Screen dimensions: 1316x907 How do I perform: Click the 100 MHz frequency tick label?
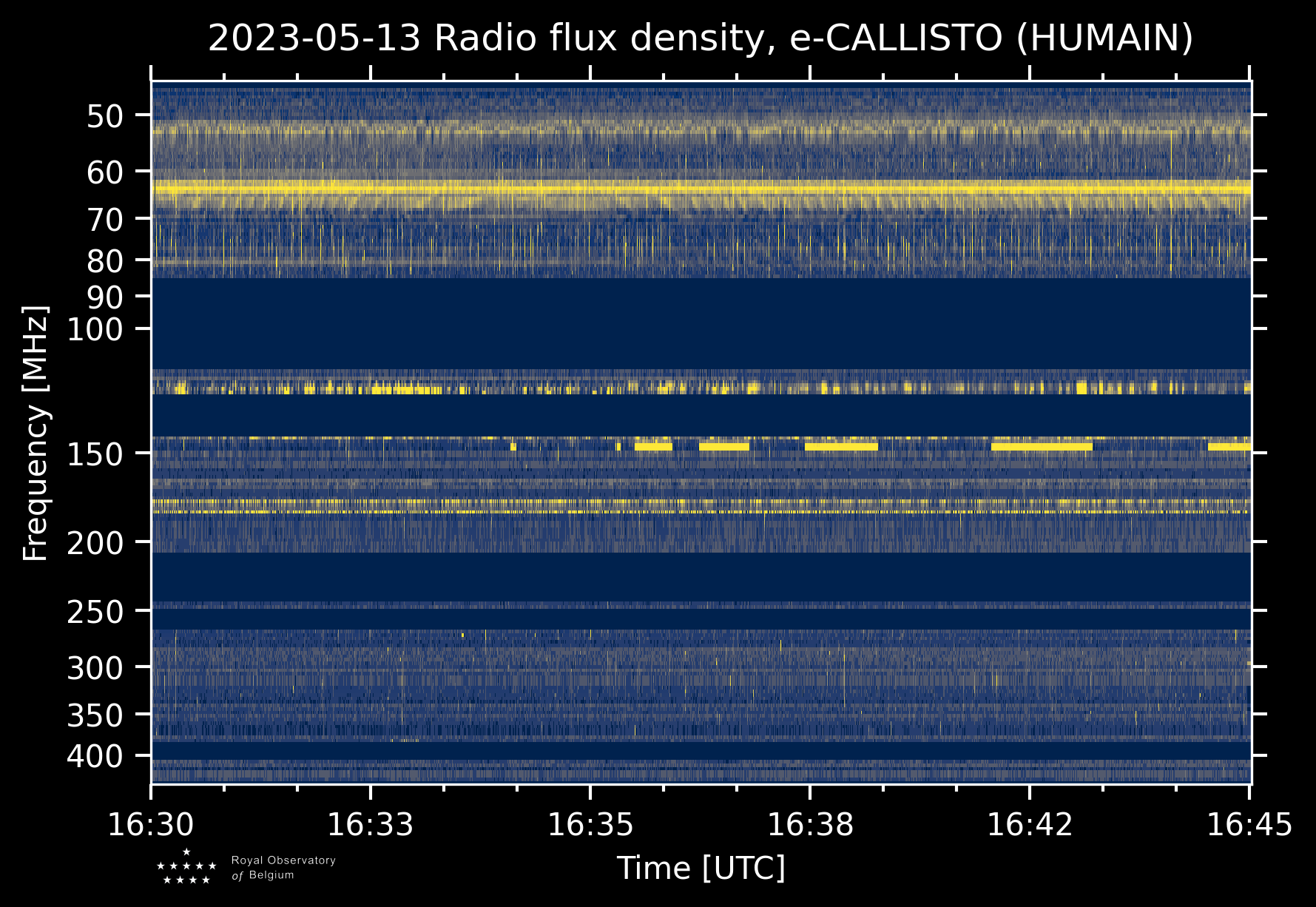[95, 329]
